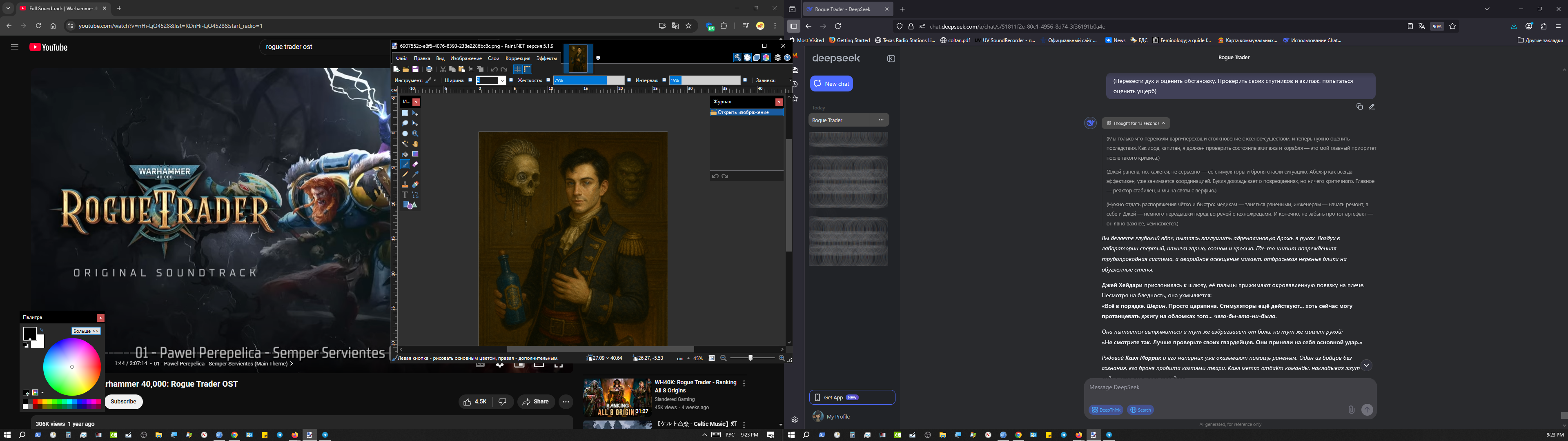The image size is (1568, 441).
Task: Select the Eraser tool in Paint.NET
Action: click(x=415, y=165)
